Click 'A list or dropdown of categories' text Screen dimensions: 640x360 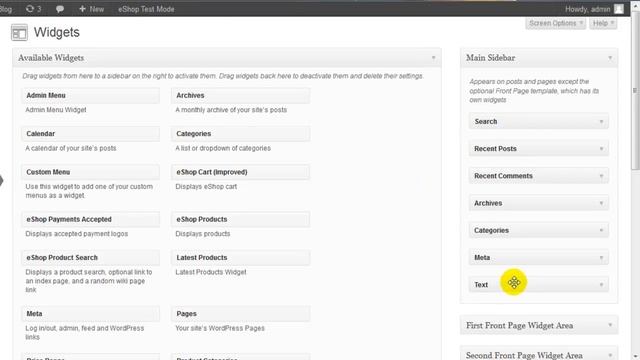click(x=223, y=148)
